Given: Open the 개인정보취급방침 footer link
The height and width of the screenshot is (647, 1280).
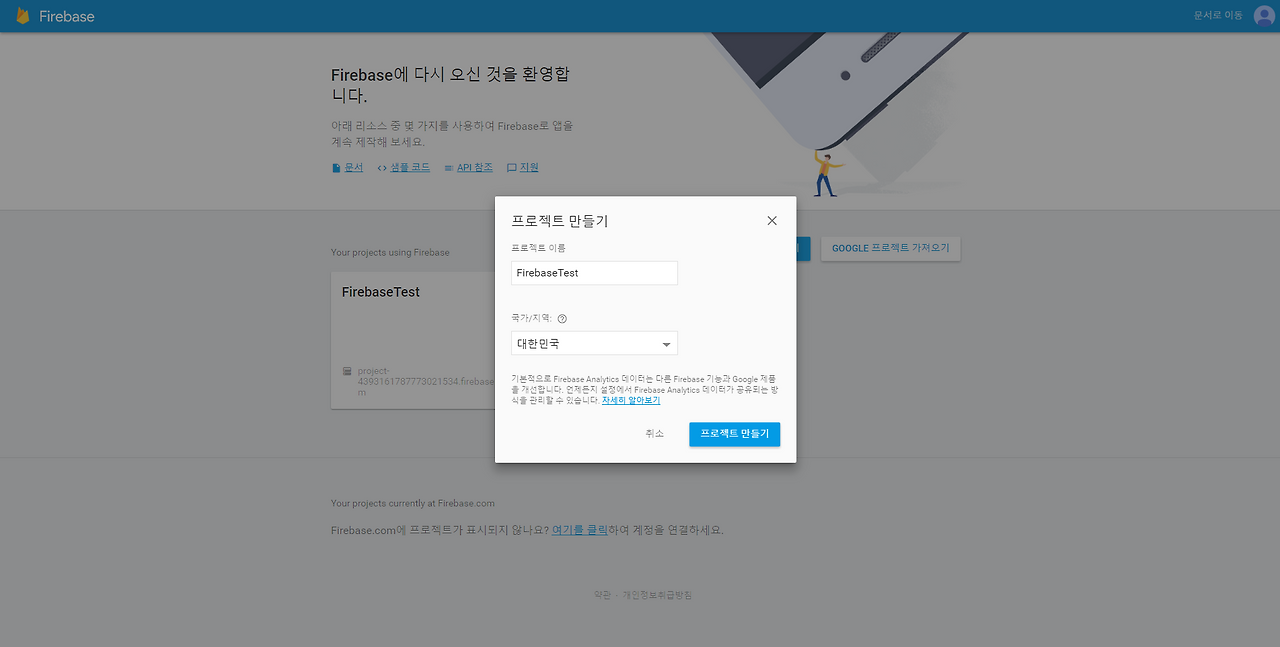Looking at the screenshot, I should [657, 595].
